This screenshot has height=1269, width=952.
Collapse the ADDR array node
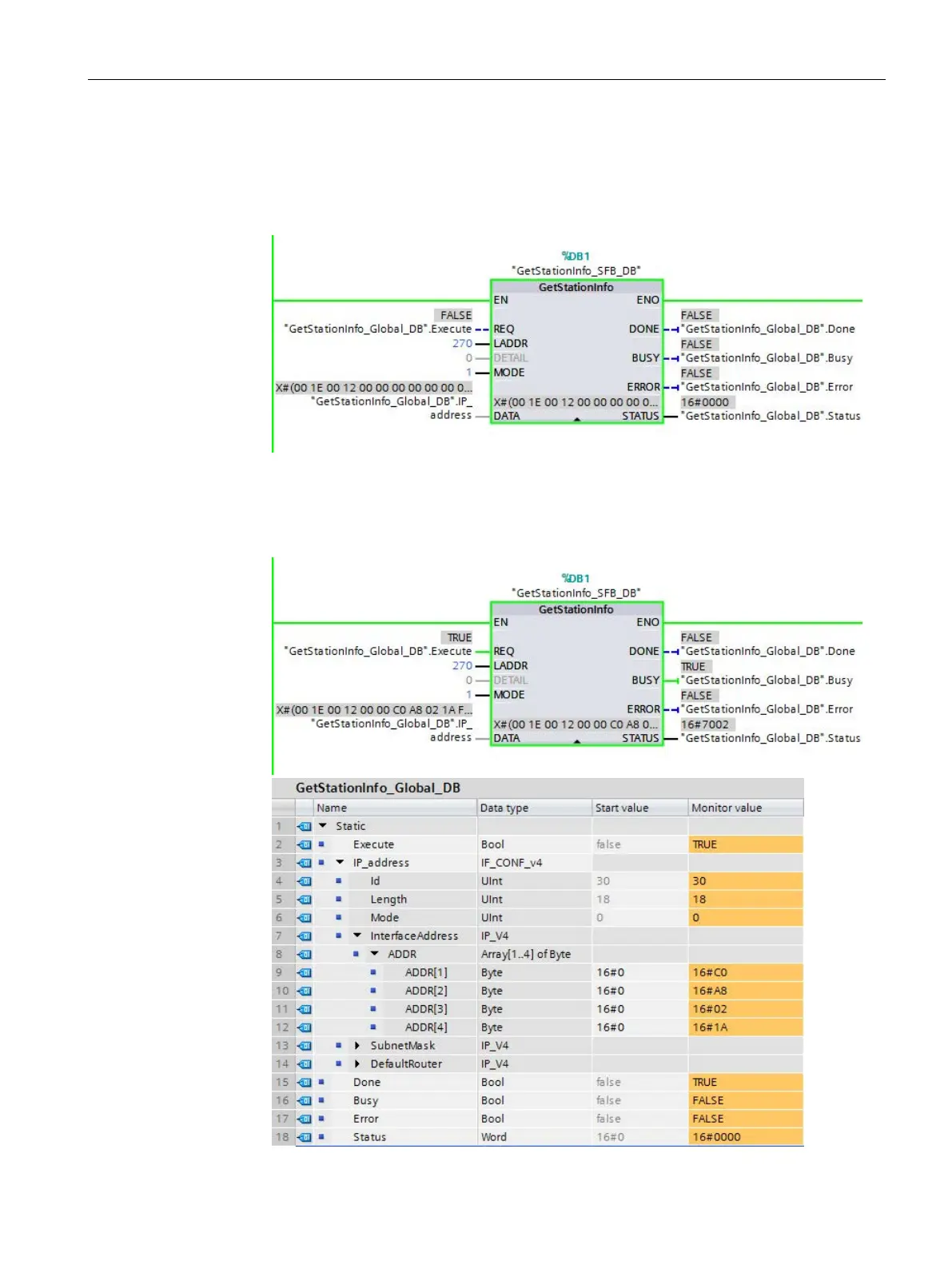coord(375,954)
